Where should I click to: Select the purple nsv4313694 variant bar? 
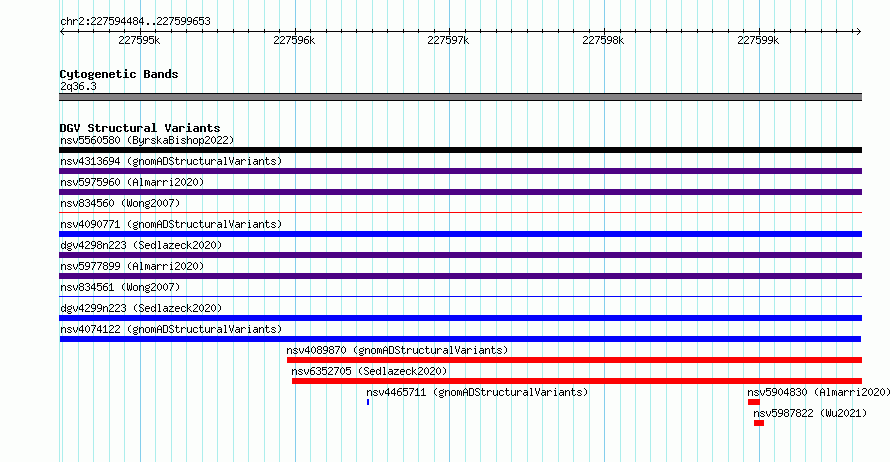[460, 171]
